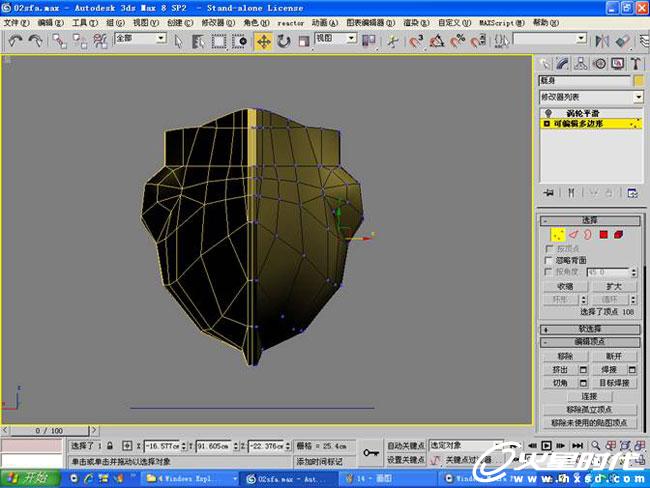Screen dimensions: 650x488
Task: Click the 断开 button
Action: point(614,356)
